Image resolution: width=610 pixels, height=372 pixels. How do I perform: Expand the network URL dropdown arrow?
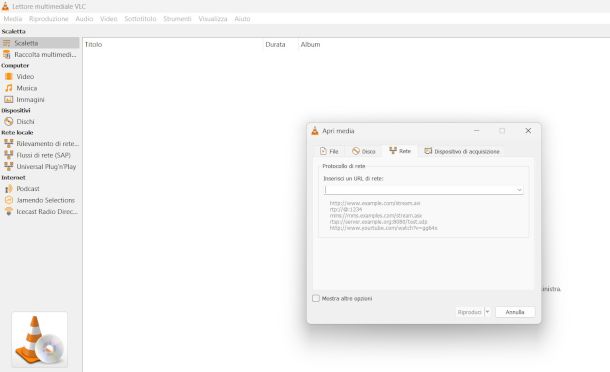[519, 190]
